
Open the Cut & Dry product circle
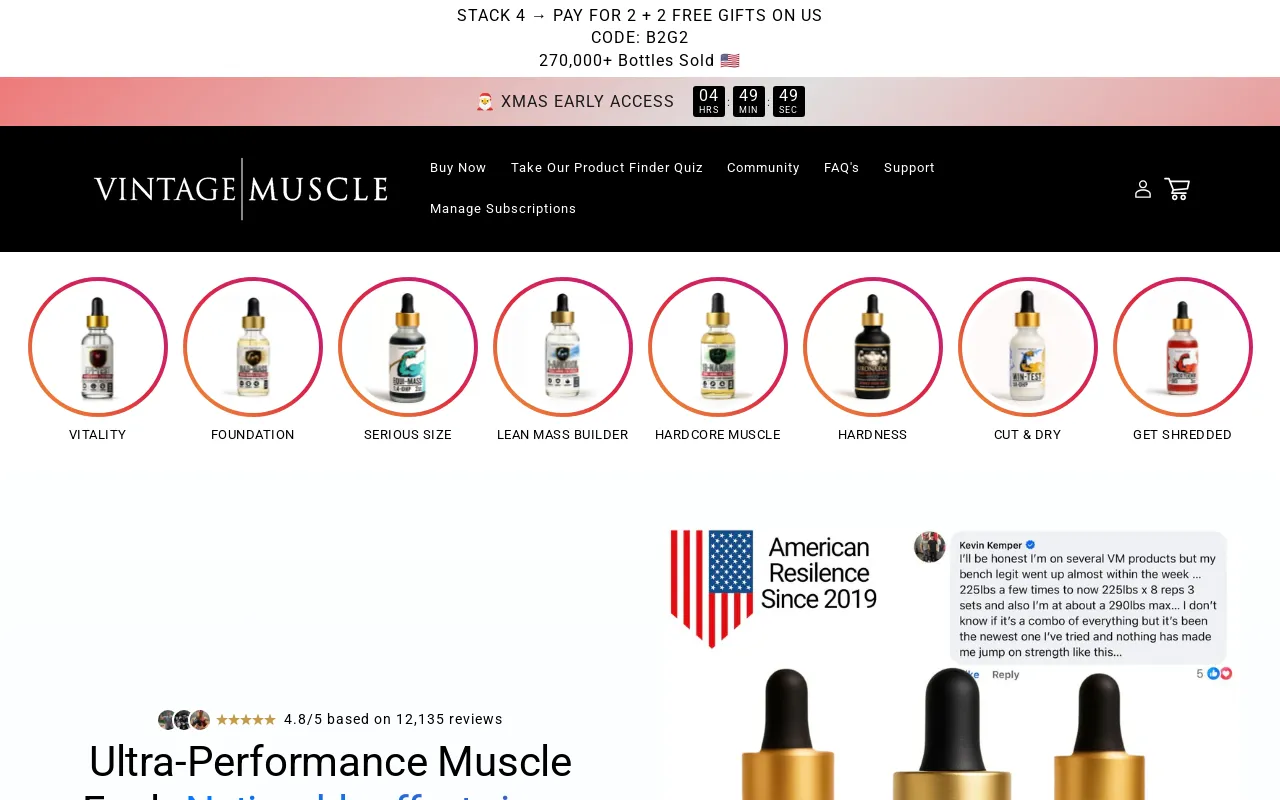(1028, 347)
